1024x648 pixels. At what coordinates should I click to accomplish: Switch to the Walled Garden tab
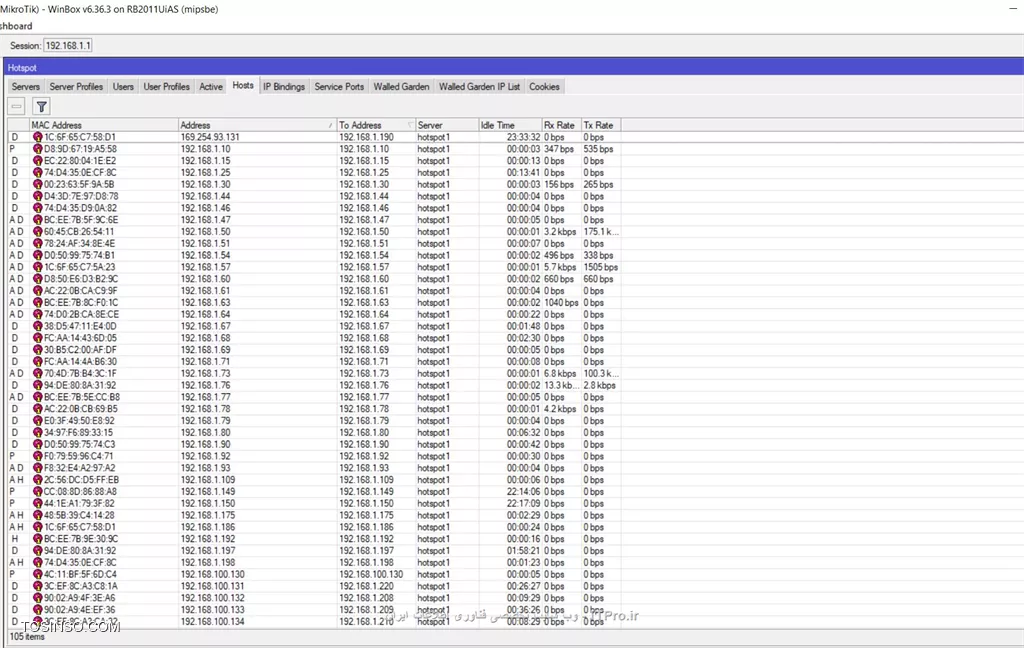pos(401,86)
